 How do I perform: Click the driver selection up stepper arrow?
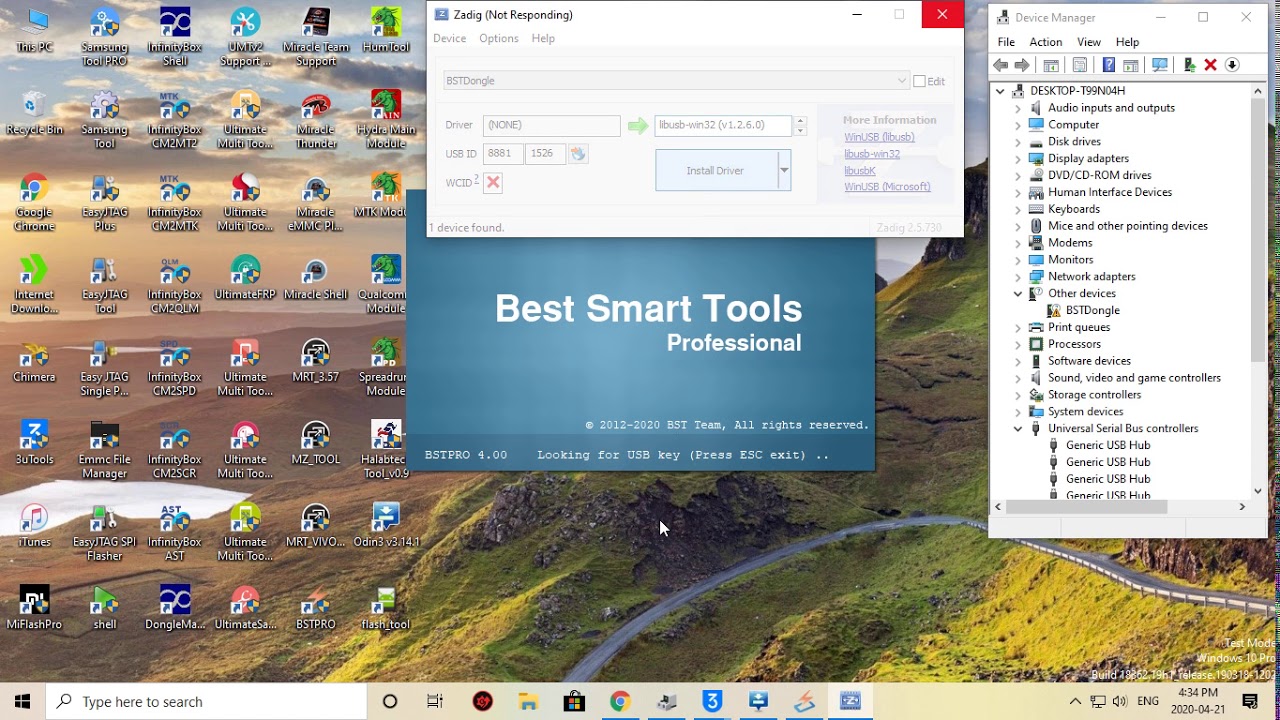[x=800, y=120]
